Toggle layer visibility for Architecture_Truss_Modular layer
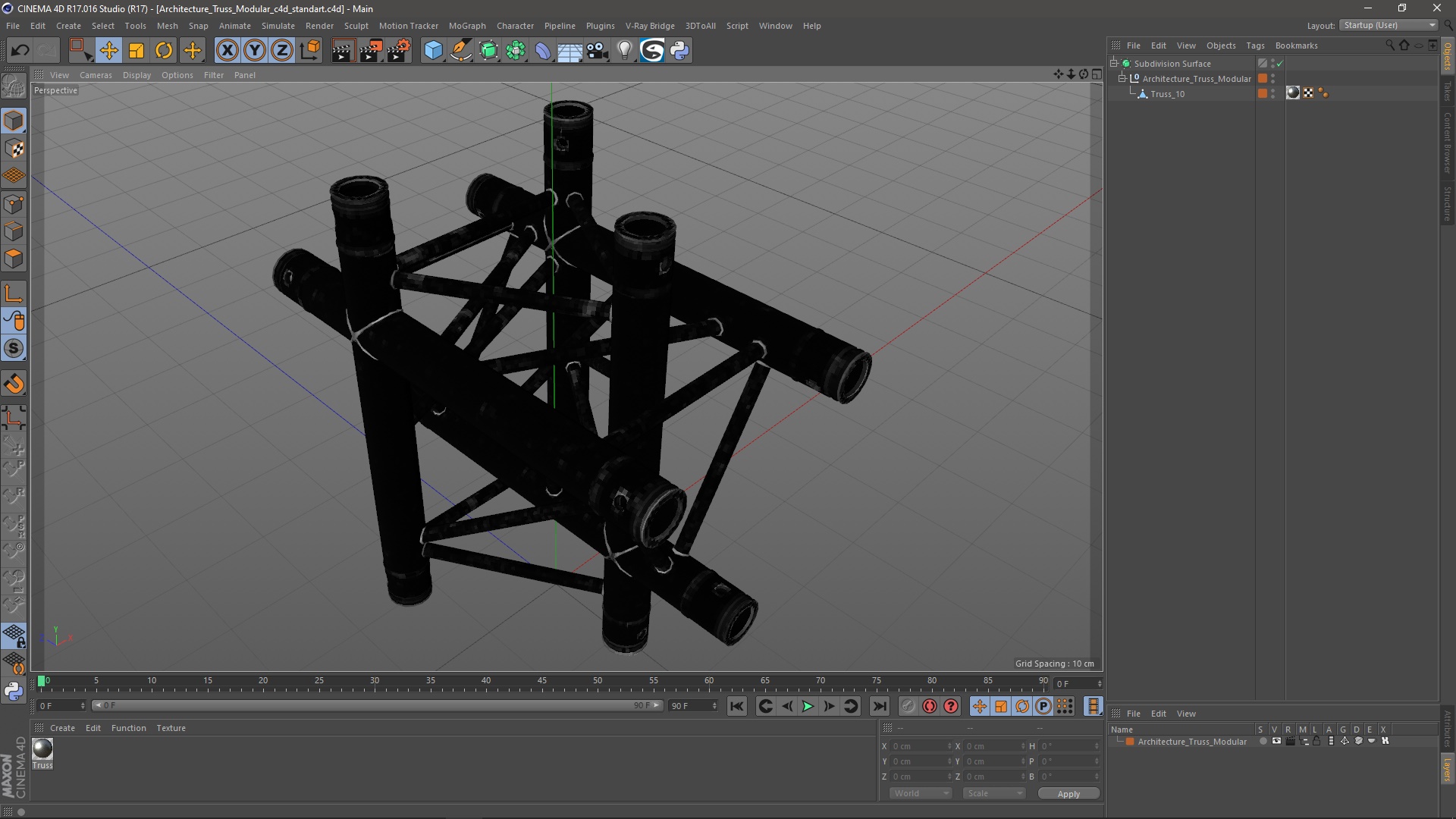Screen dimensions: 1456x819 pyautogui.click(x=1276, y=742)
